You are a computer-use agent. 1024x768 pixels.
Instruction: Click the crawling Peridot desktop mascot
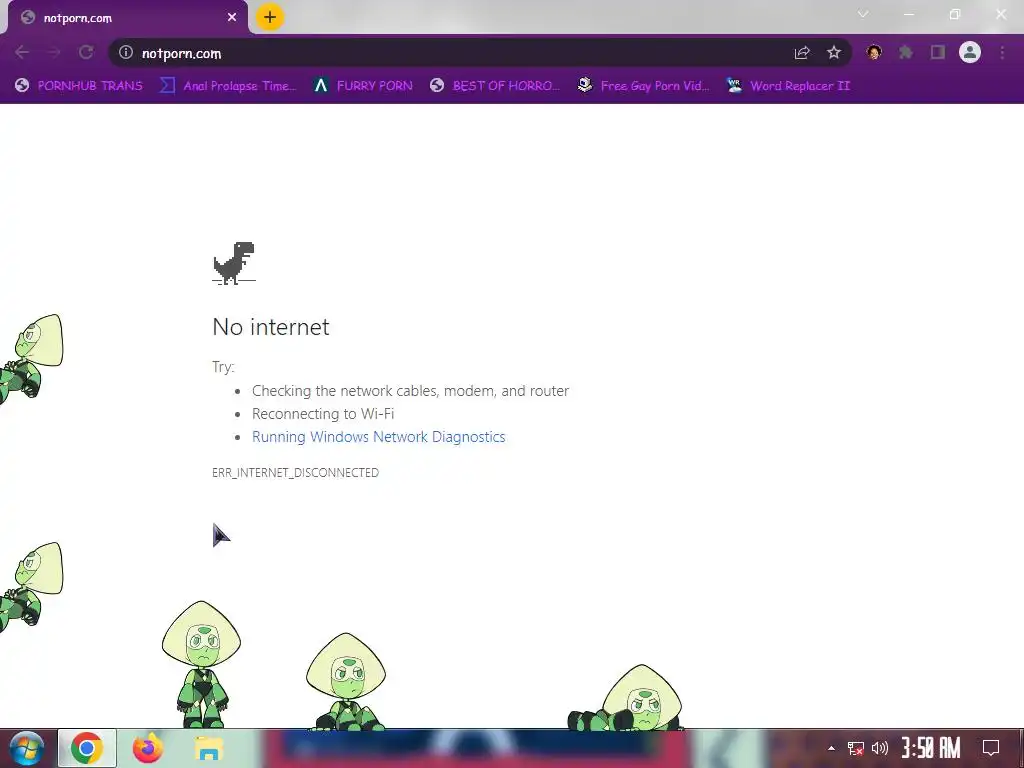(x=626, y=697)
